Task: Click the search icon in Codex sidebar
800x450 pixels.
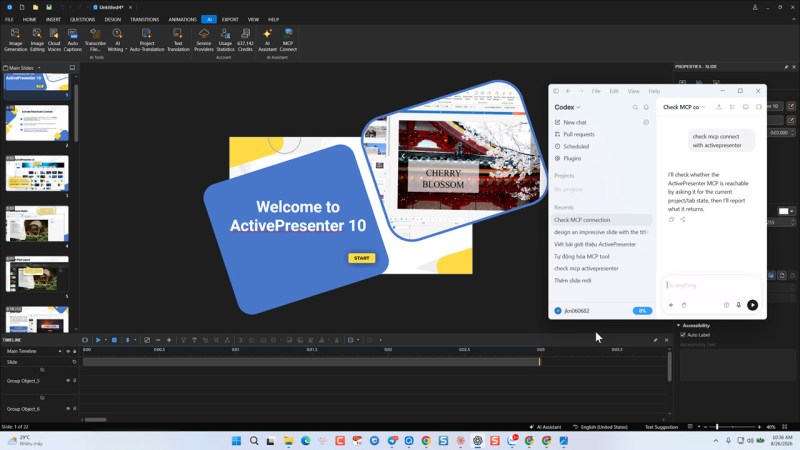Action: (x=635, y=107)
